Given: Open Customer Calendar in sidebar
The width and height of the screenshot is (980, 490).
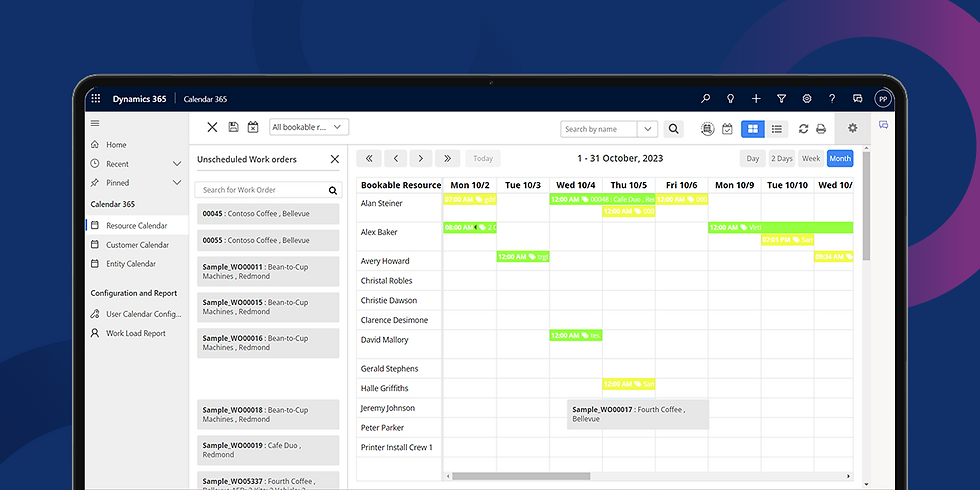Looking at the screenshot, I should tap(138, 245).
